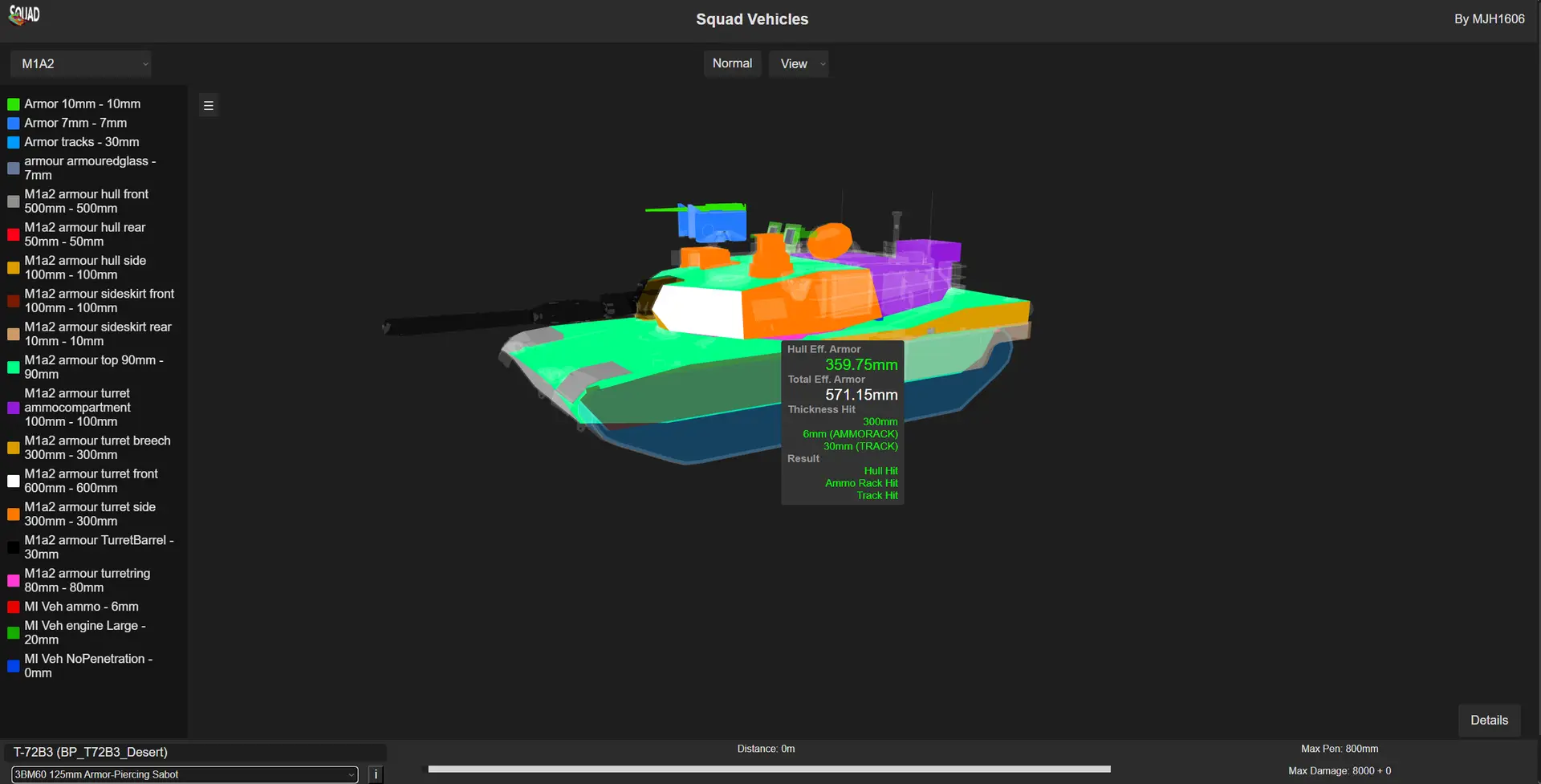Click the 'Max Pen: 800mm' value

coord(1339,749)
